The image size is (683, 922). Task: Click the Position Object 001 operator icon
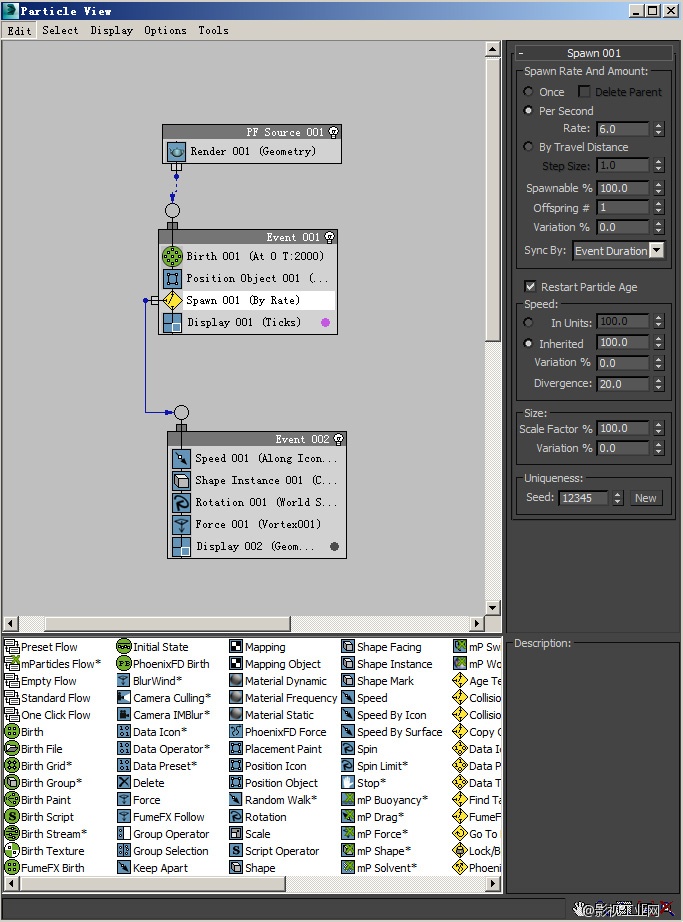pyautogui.click(x=172, y=278)
